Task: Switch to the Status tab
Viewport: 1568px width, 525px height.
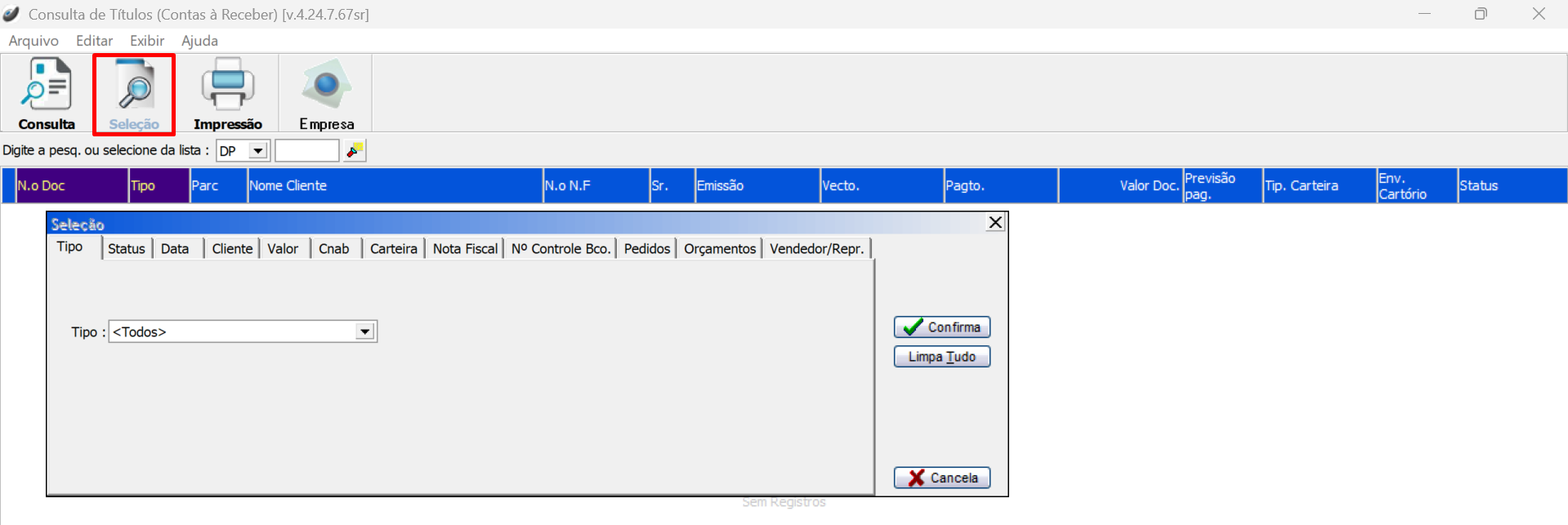Action: click(x=126, y=249)
